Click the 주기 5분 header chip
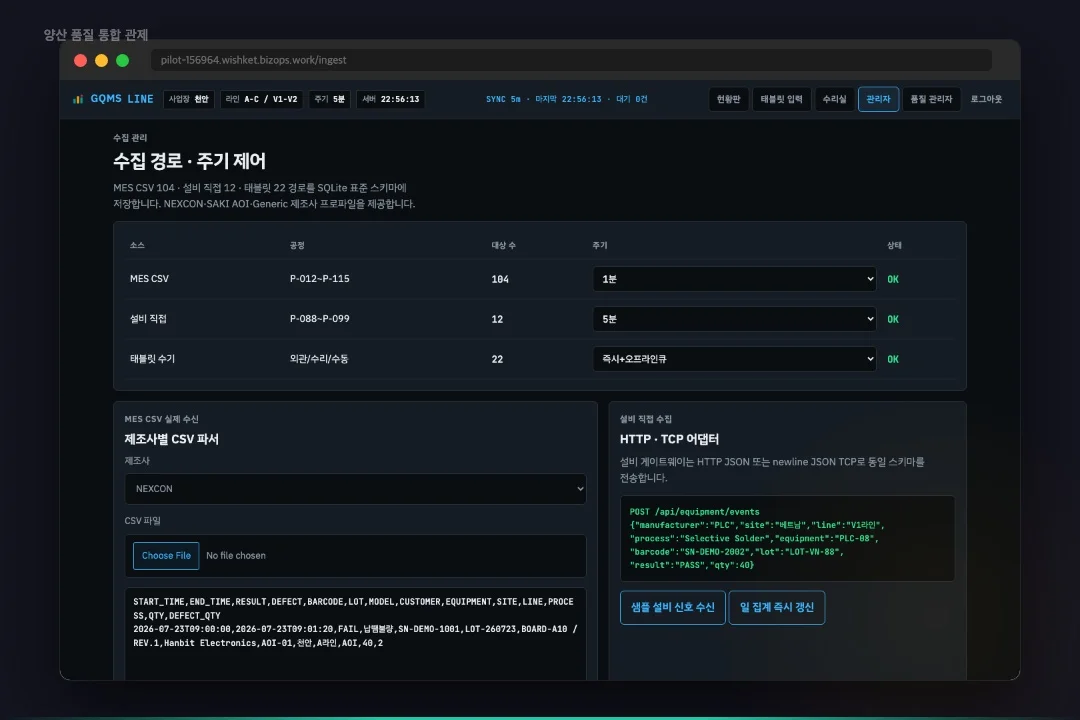Screen dimensions: 1080x720 [329, 99]
